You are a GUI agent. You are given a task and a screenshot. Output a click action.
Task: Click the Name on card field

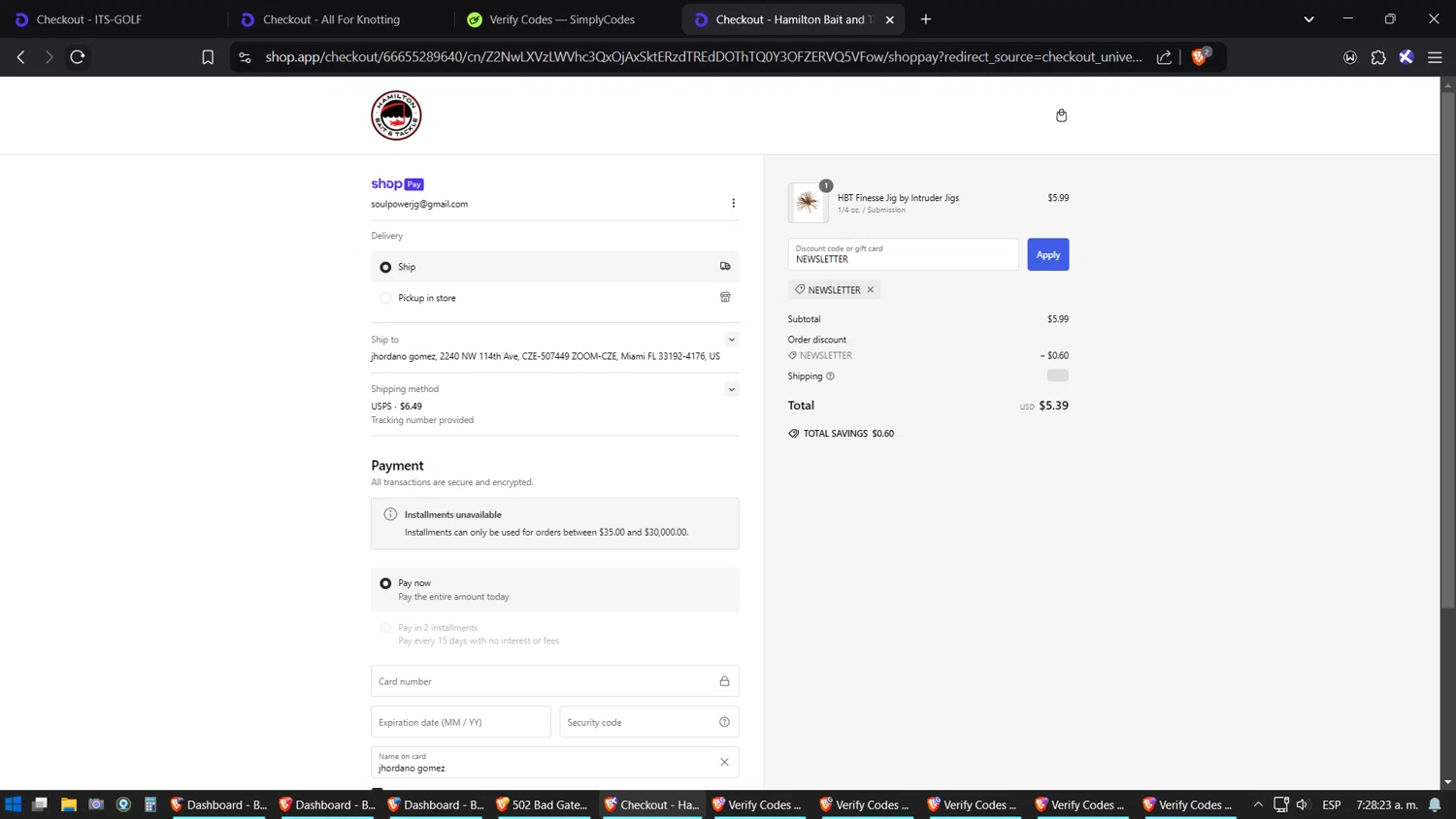tap(555, 762)
